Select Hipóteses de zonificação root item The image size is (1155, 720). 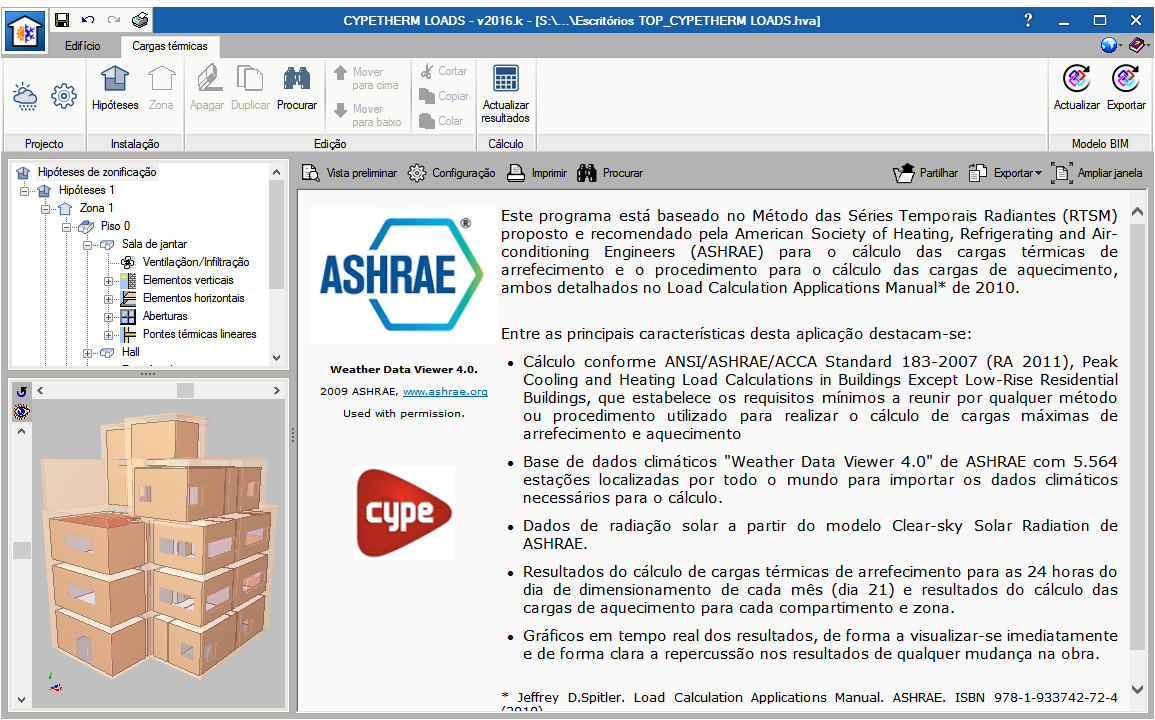(x=97, y=172)
